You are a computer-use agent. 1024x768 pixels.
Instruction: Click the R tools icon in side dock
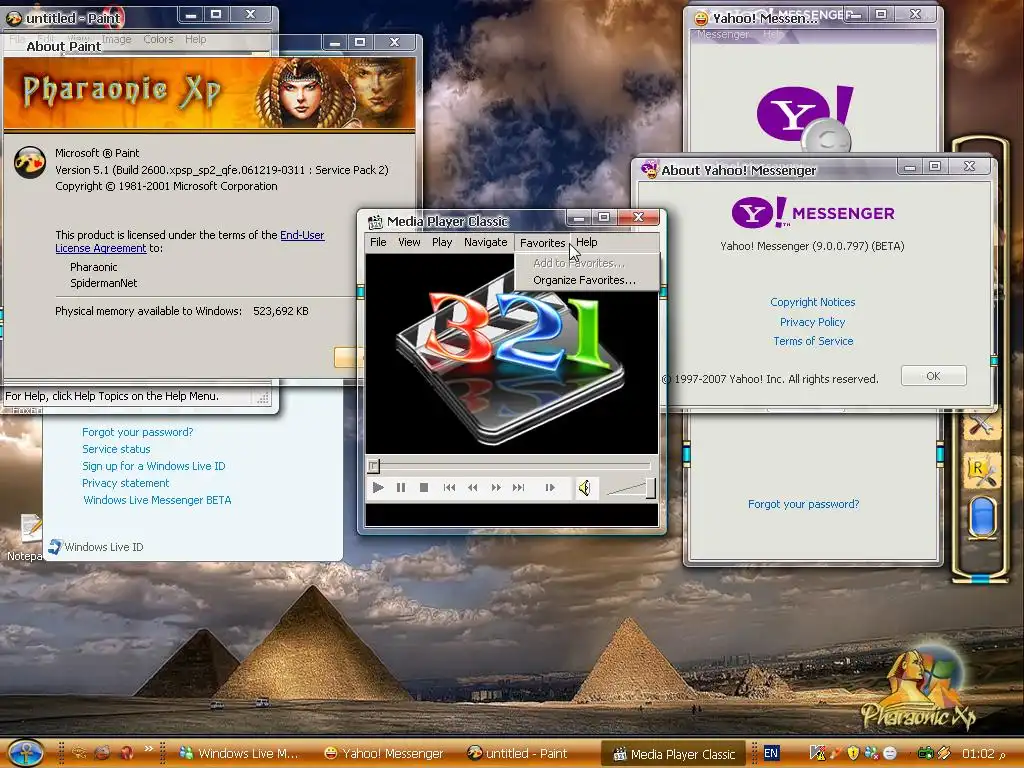(x=982, y=470)
